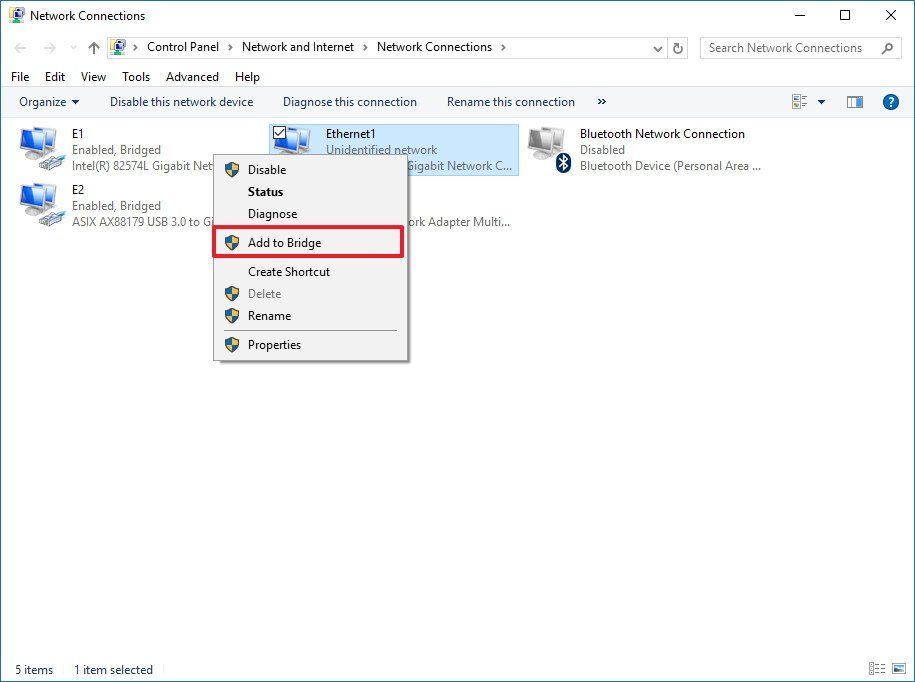The width and height of the screenshot is (915, 682).
Task: Navigate up using the parent folder arrow
Action: 93,47
